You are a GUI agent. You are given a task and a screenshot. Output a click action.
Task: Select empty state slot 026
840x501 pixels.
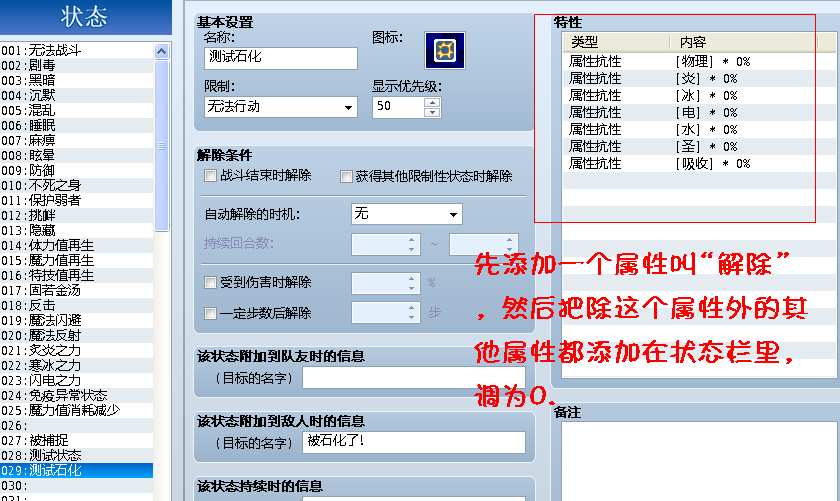pos(77,425)
